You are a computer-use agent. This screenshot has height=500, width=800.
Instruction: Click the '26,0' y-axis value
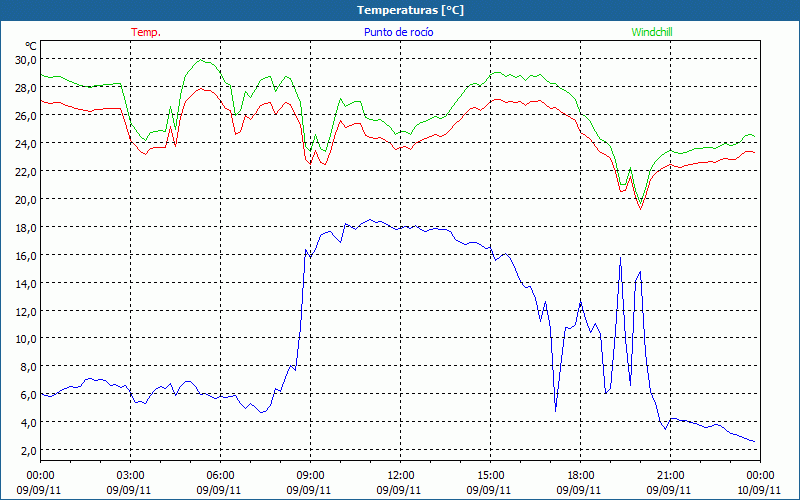click(27, 116)
